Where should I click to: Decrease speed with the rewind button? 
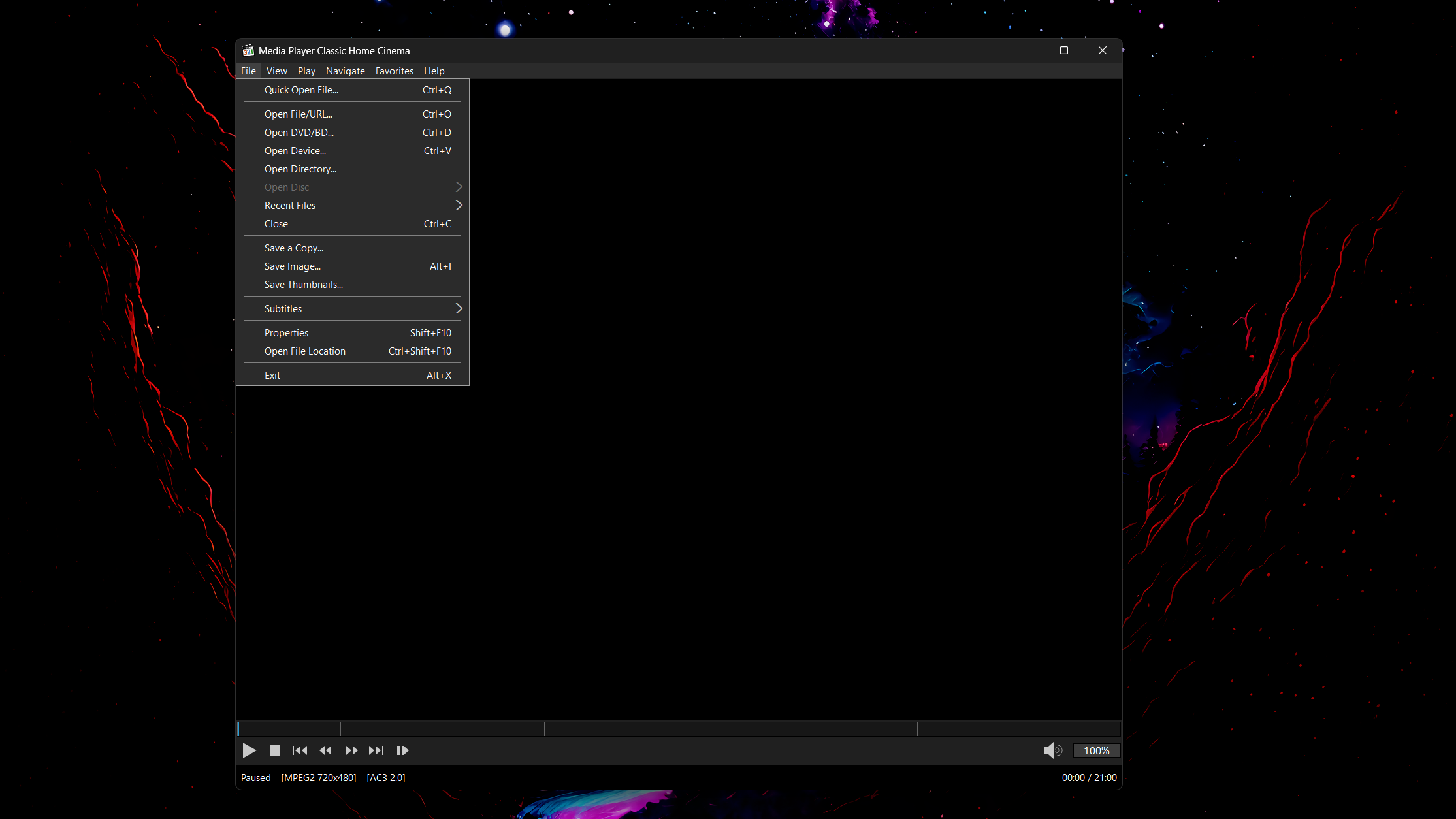coord(325,750)
